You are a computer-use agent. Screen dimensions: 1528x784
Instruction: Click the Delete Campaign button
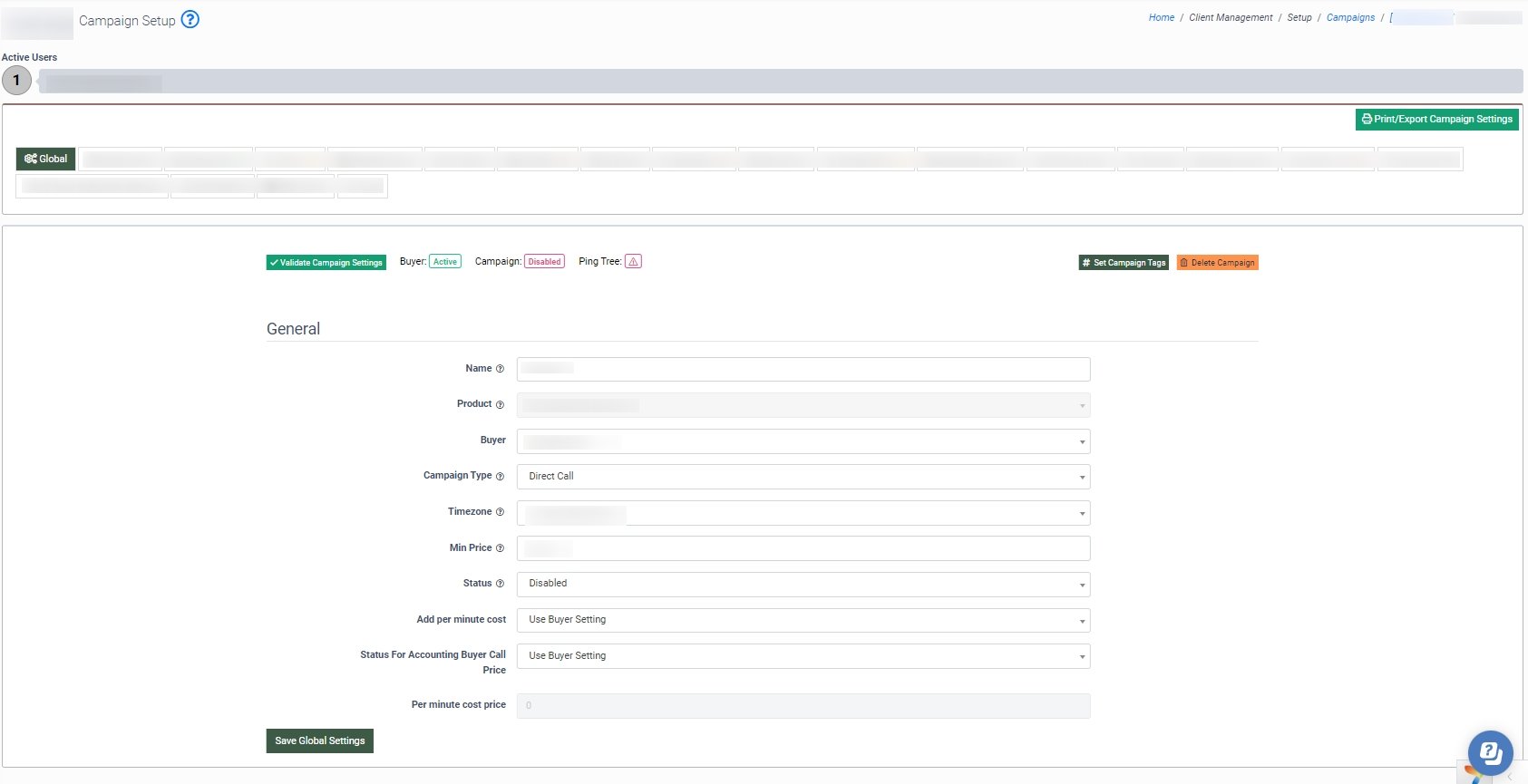1217,263
